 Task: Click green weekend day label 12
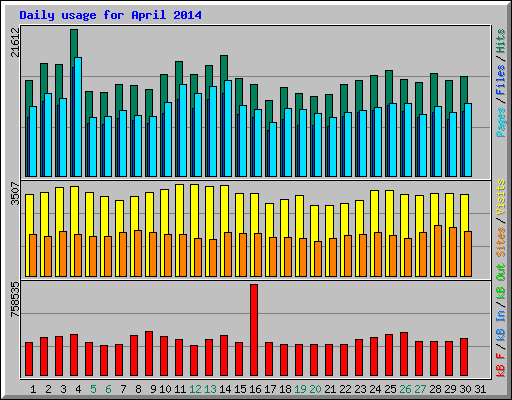(195, 389)
